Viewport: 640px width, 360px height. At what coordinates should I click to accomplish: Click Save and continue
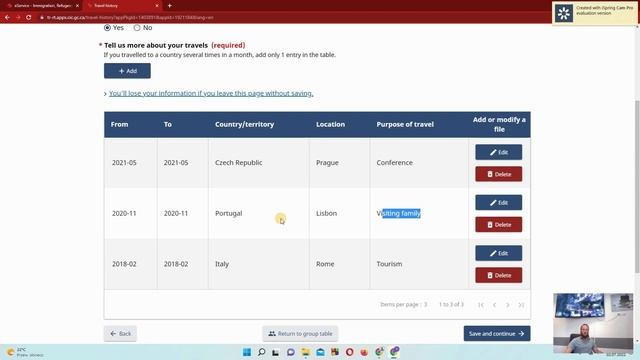(497, 333)
